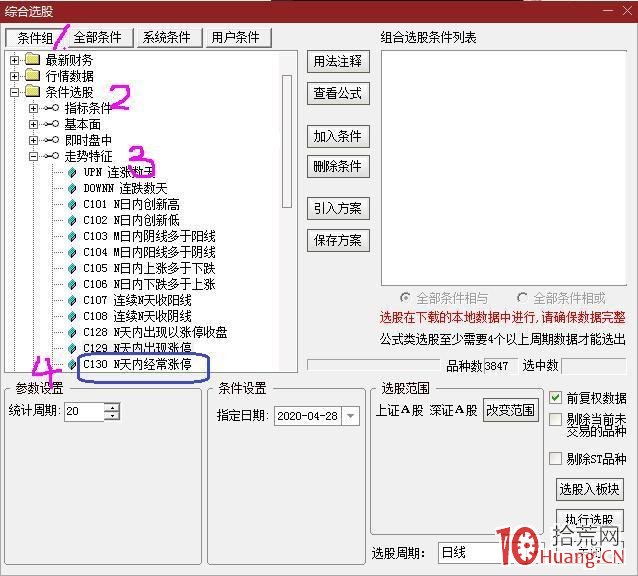Screen dimensions: 638x576
Task: Expand the 行情数据 tree node
Action: (14, 76)
